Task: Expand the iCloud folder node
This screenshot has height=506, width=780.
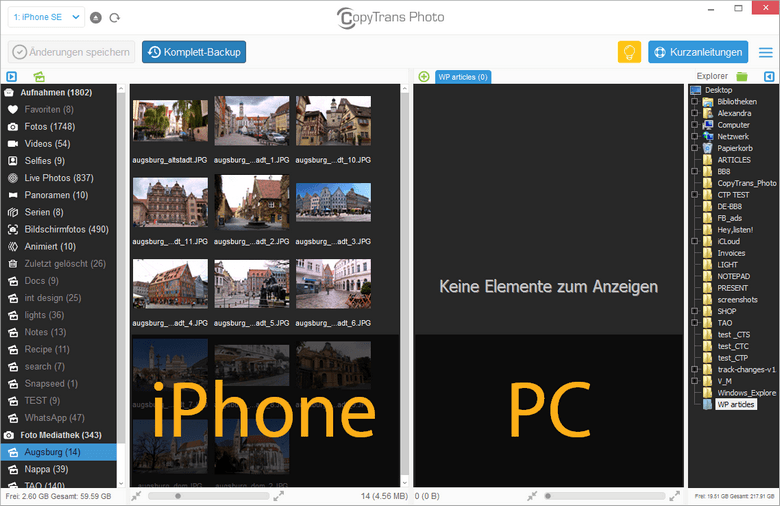Action: tap(695, 241)
